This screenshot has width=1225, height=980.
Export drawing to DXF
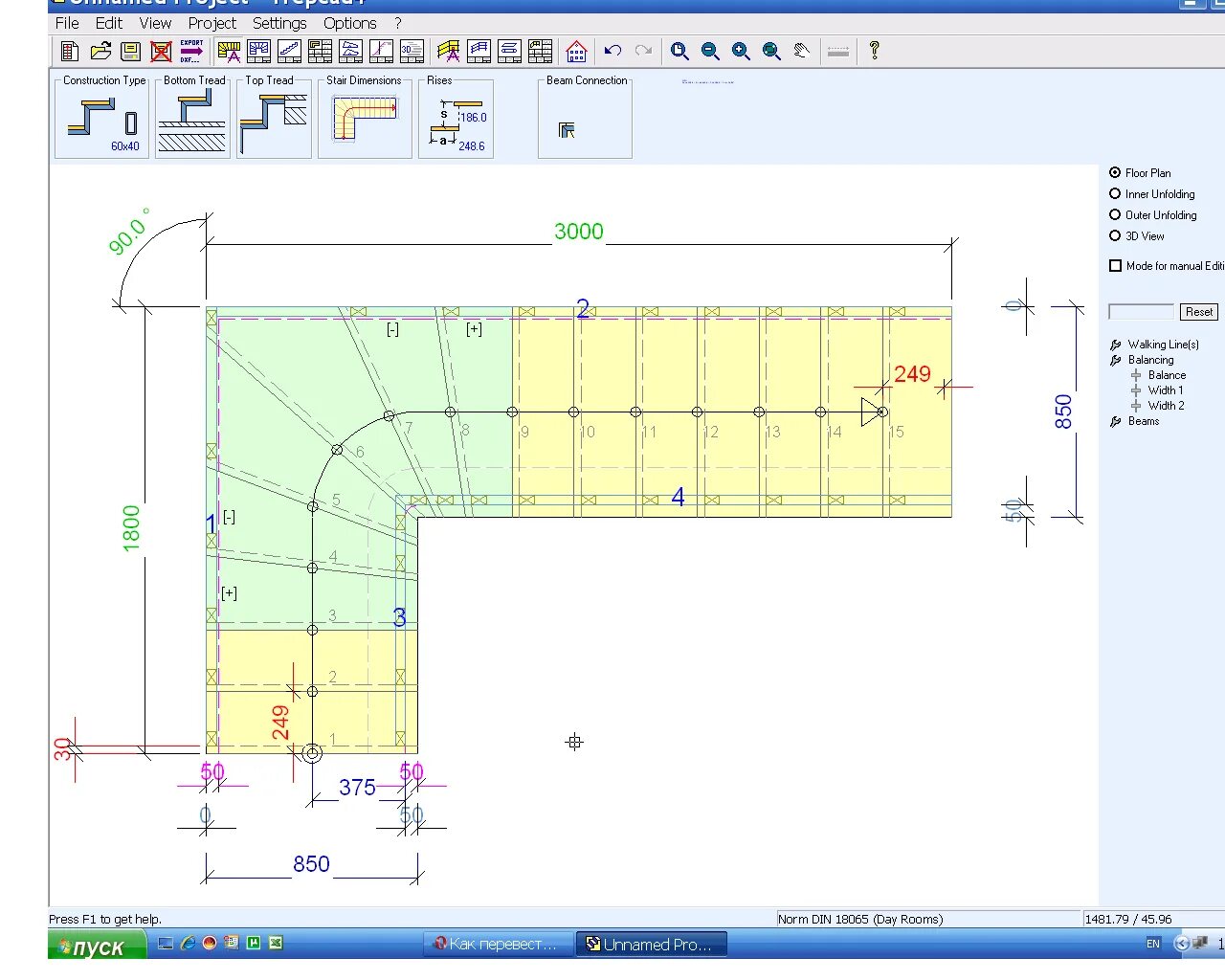coord(191,51)
